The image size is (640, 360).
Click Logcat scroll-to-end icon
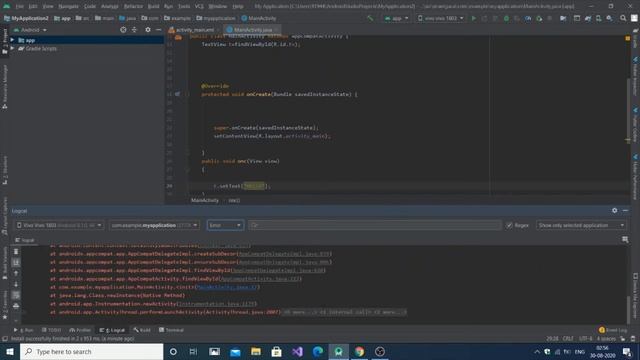pyautogui.click(x=16, y=262)
